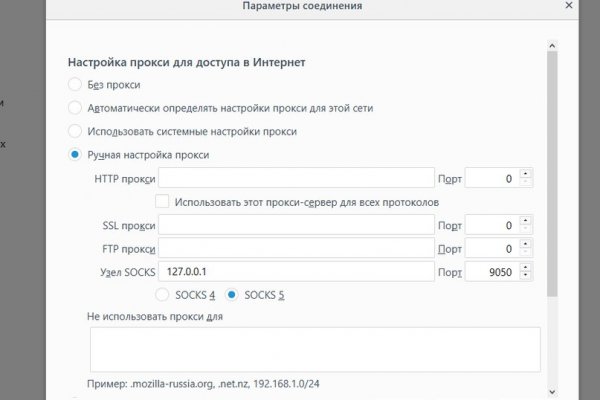Click the scrollbar down arrow
Screen dimensions: 600x400
[x=552, y=390]
